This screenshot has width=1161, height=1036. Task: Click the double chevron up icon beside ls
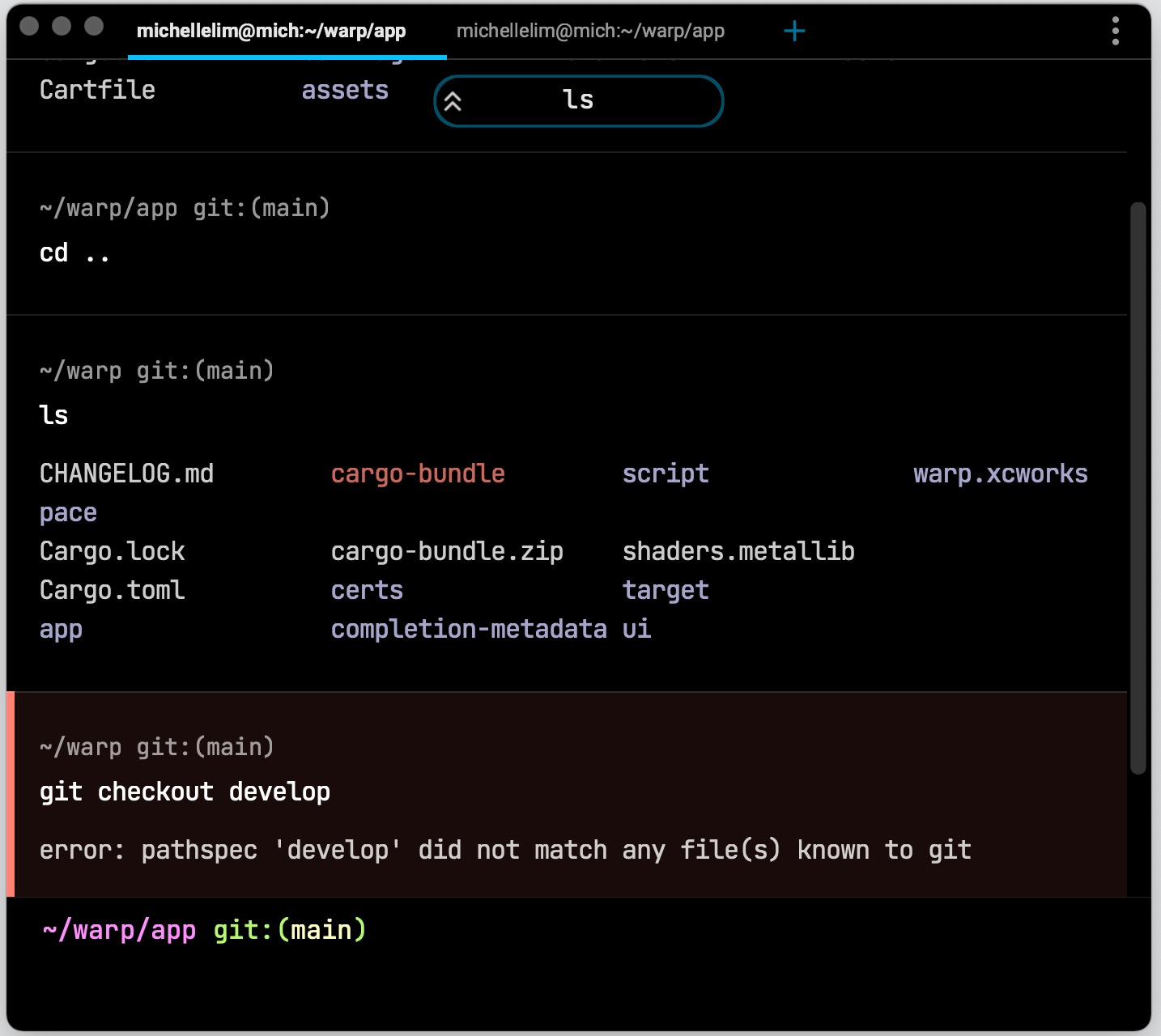point(453,101)
